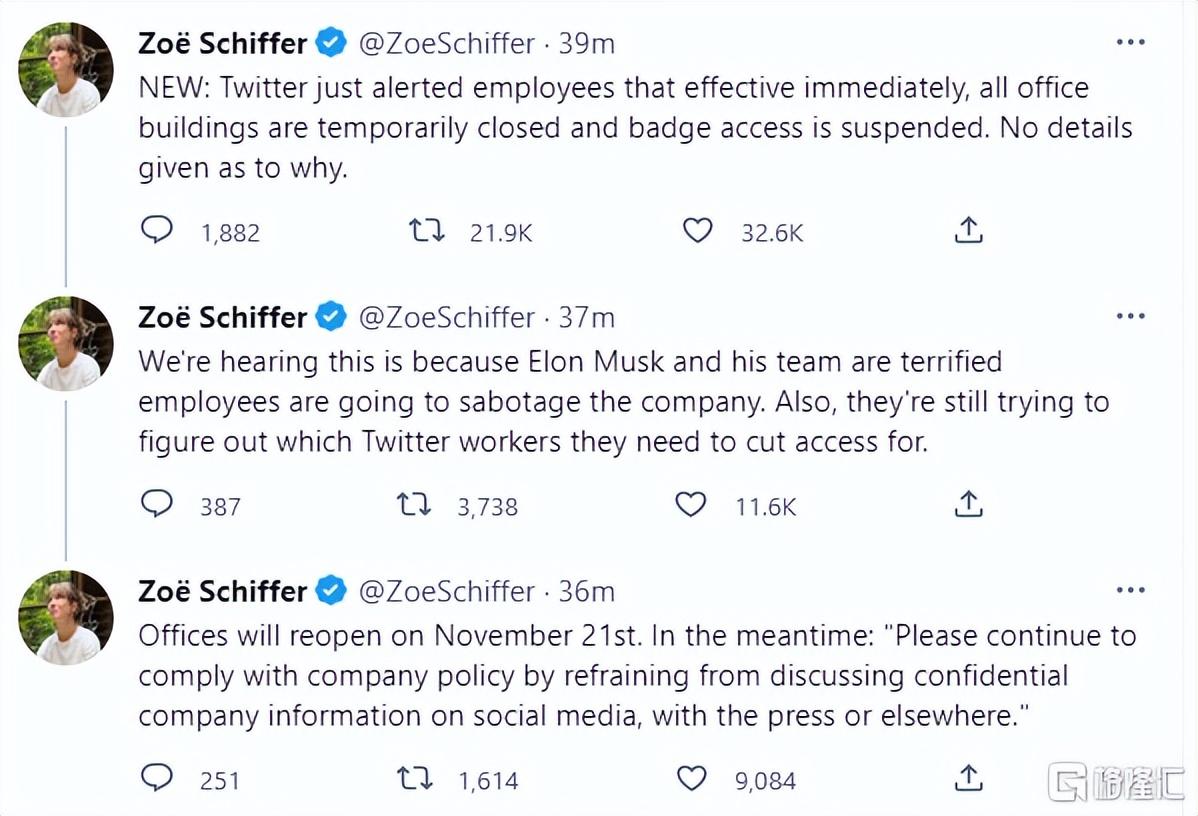The image size is (1198, 816).
Task: Retweet the tweet with 21.9K retweets
Action: point(426,230)
